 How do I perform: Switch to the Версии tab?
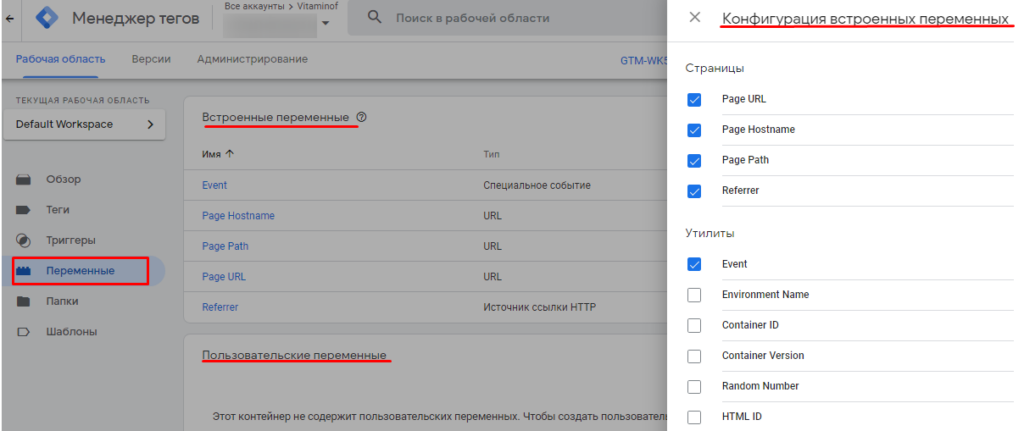150,59
